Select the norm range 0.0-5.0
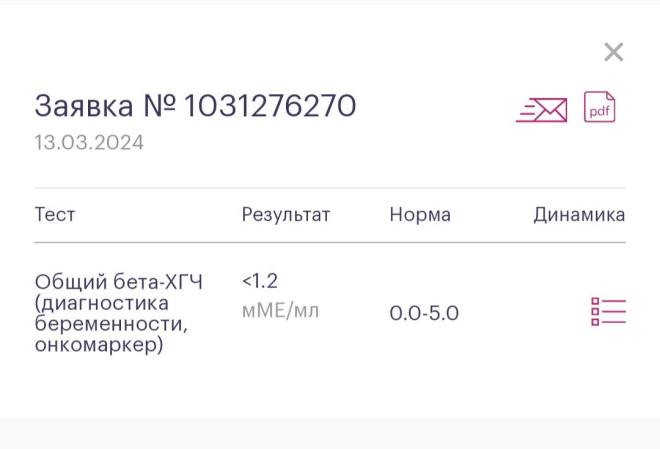660x449 pixels. tap(424, 313)
